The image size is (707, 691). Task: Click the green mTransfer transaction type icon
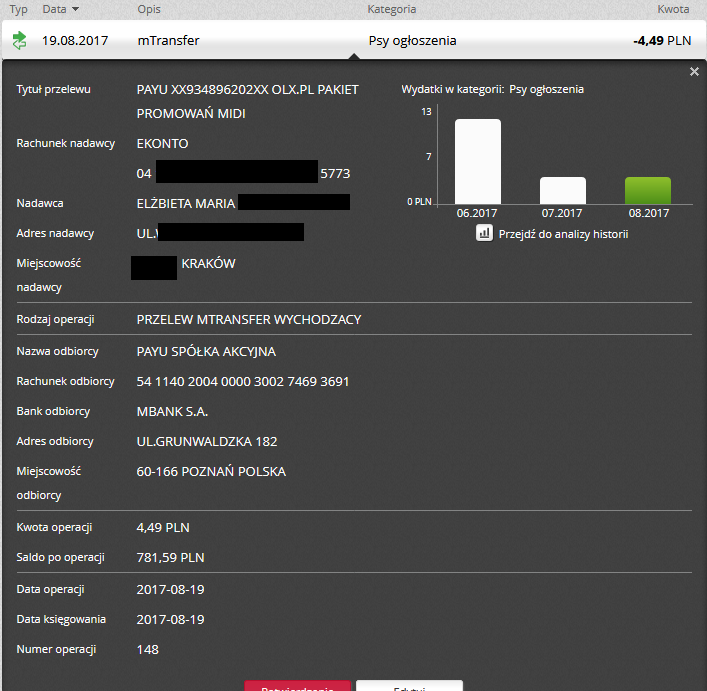pos(19,41)
